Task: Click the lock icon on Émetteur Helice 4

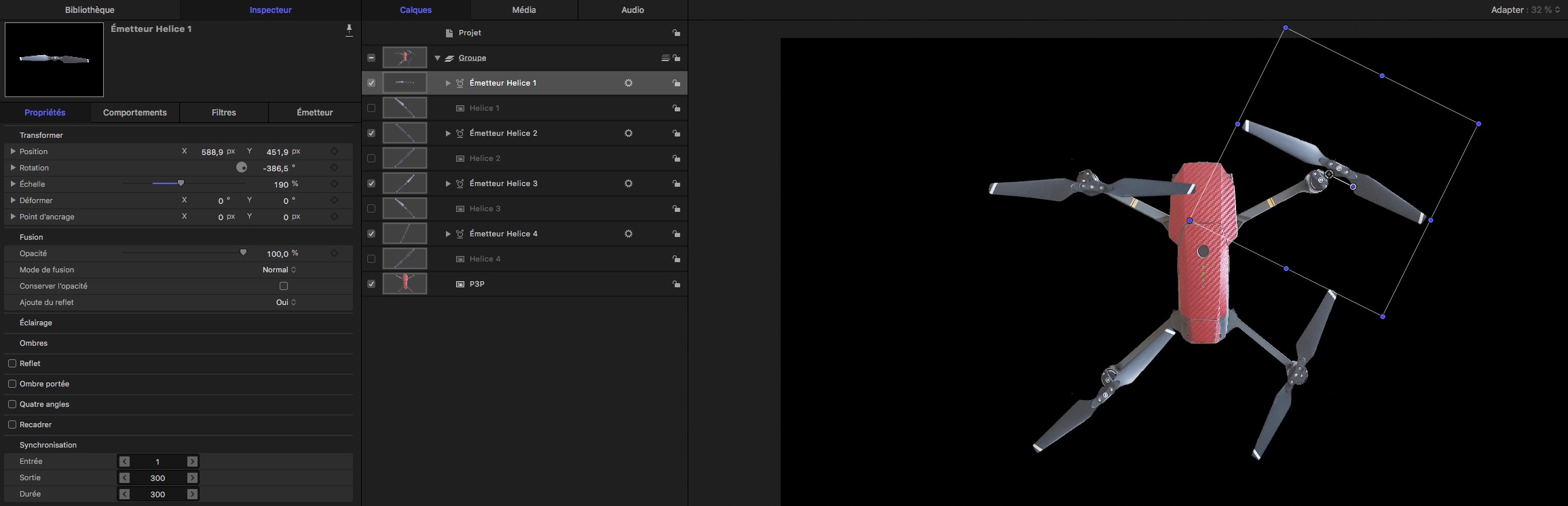Action: [676, 234]
